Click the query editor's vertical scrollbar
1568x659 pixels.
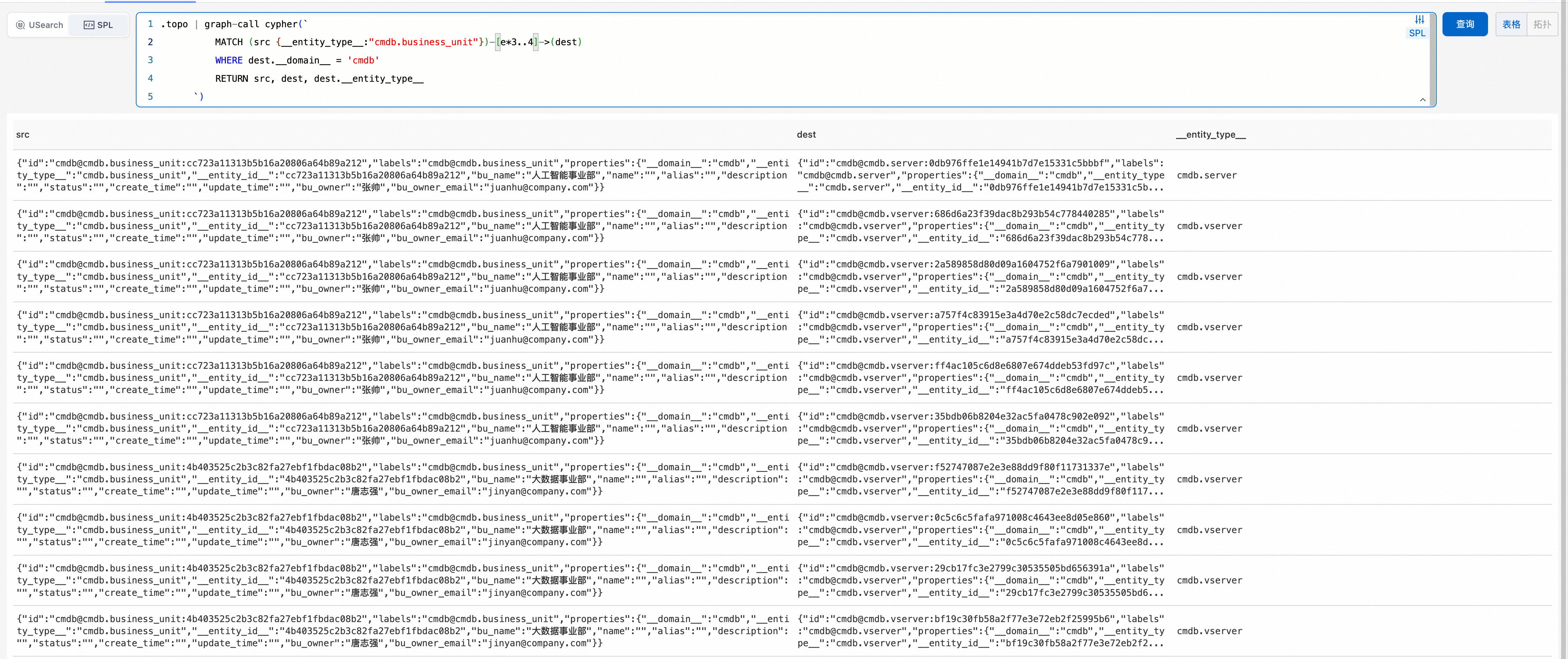[x=1432, y=59]
